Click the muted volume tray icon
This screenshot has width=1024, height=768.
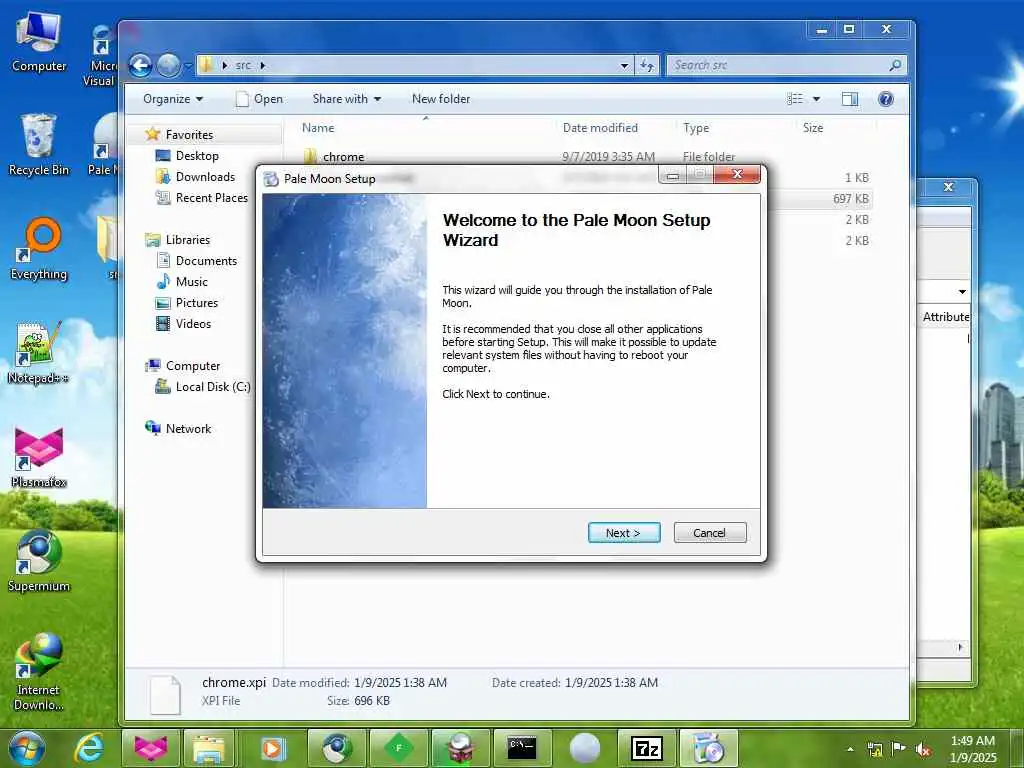click(x=923, y=749)
